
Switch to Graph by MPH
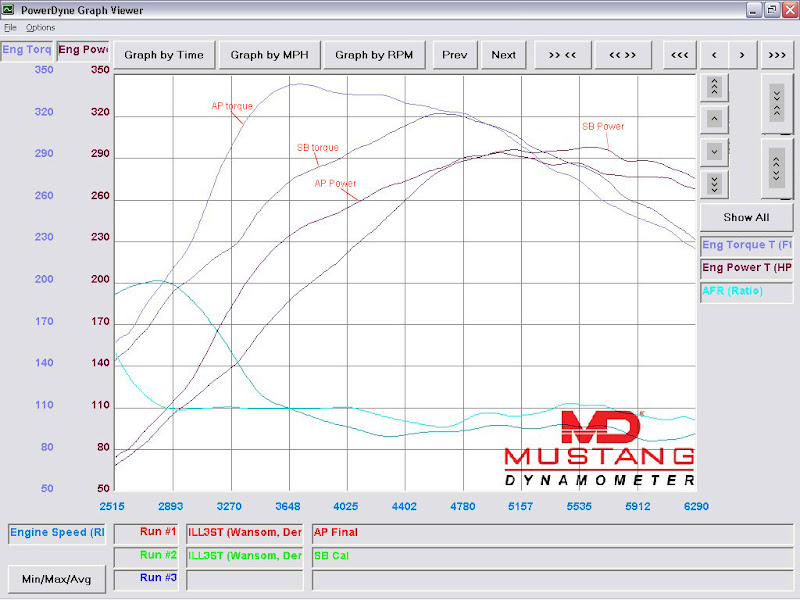tap(269, 55)
